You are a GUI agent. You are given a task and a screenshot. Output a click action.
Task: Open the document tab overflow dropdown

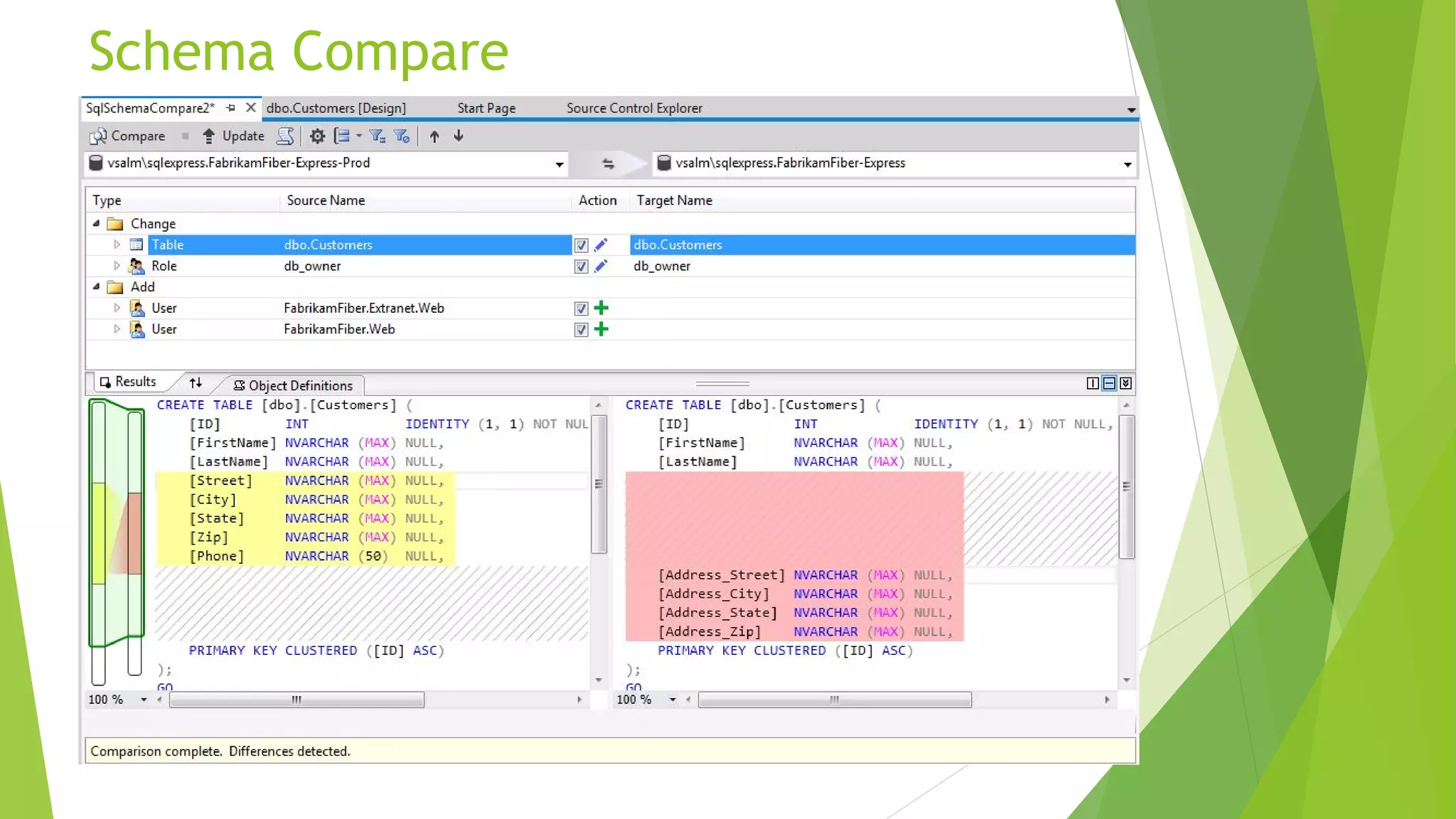(1131, 109)
